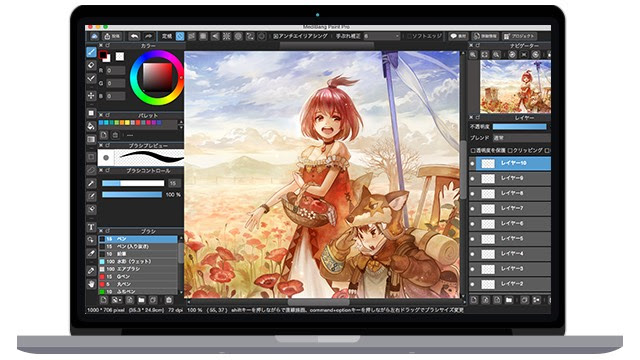Enable the circle snap icon
This screenshot has width=640, height=360.
click(238, 36)
